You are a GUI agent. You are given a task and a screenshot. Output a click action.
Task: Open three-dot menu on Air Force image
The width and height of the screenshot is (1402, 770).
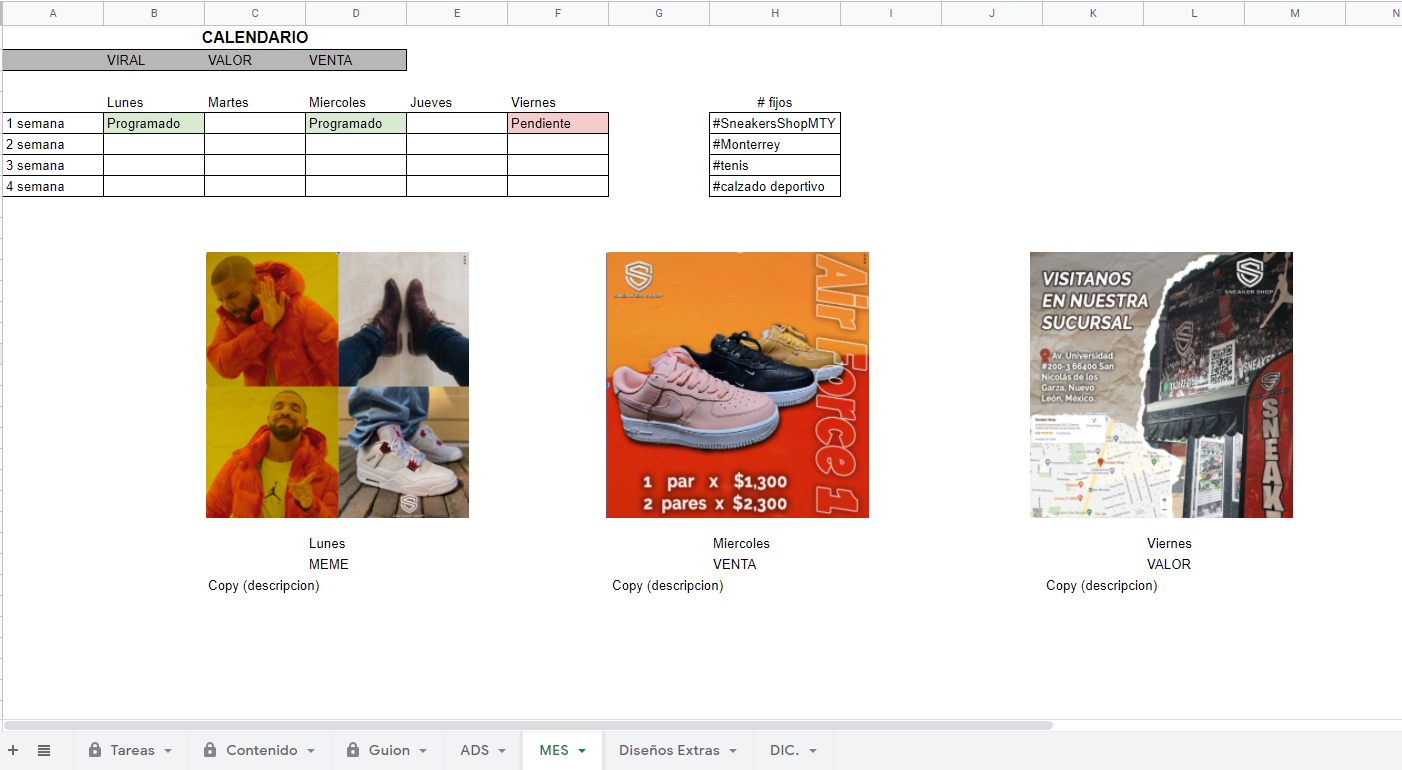click(x=864, y=260)
